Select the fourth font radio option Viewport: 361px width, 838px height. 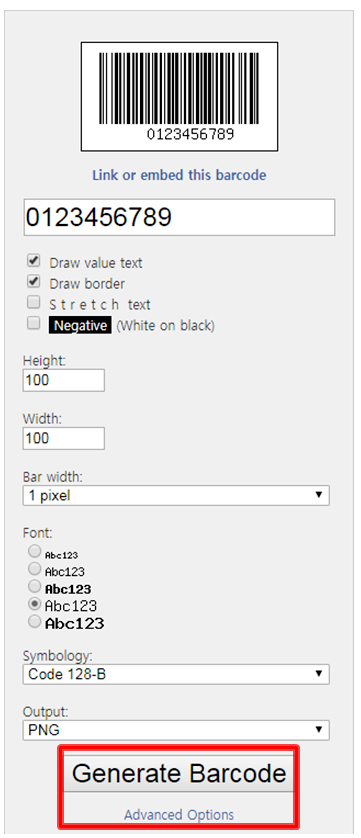[35, 603]
